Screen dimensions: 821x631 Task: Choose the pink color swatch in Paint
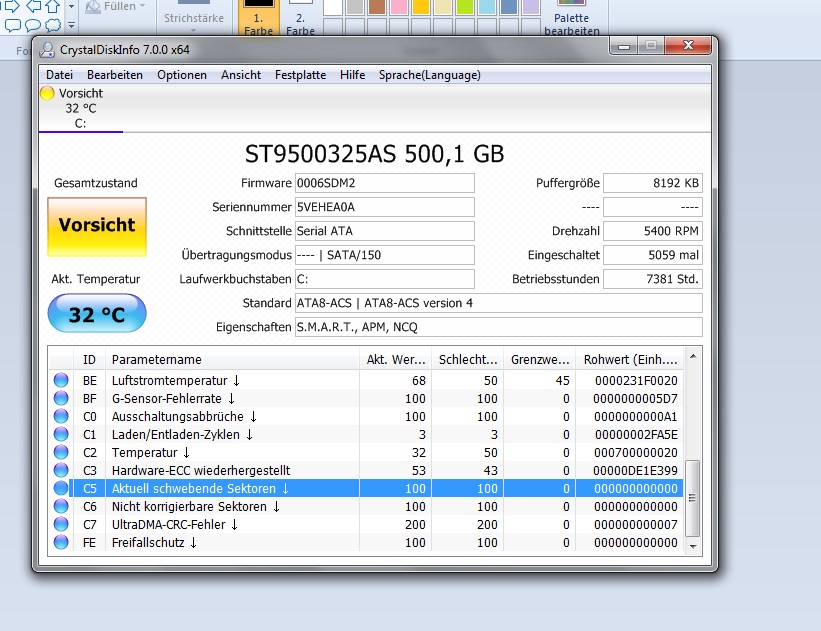click(x=399, y=7)
